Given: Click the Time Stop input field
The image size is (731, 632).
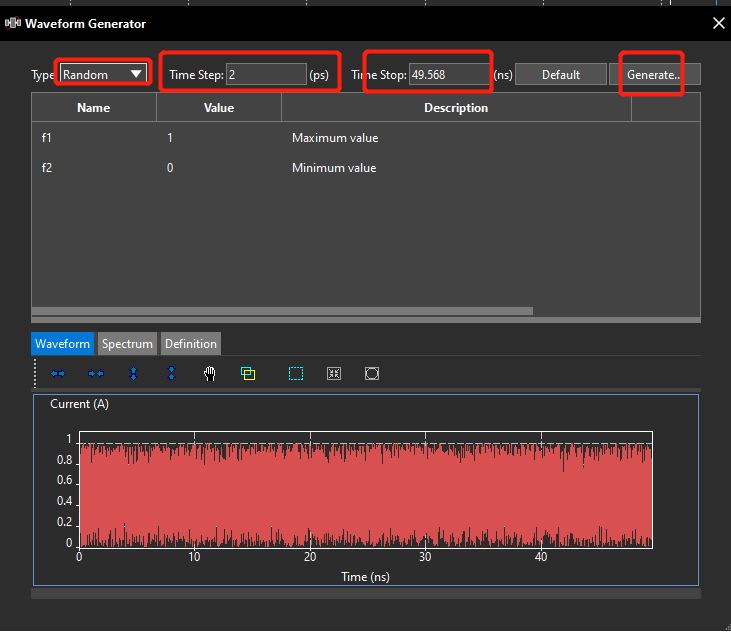Looking at the screenshot, I should 449,75.
